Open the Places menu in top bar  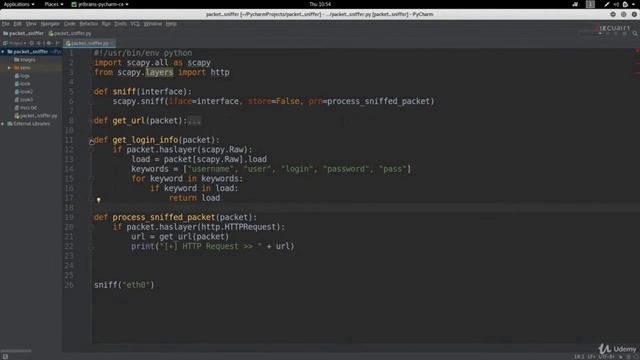coord(54,4)
